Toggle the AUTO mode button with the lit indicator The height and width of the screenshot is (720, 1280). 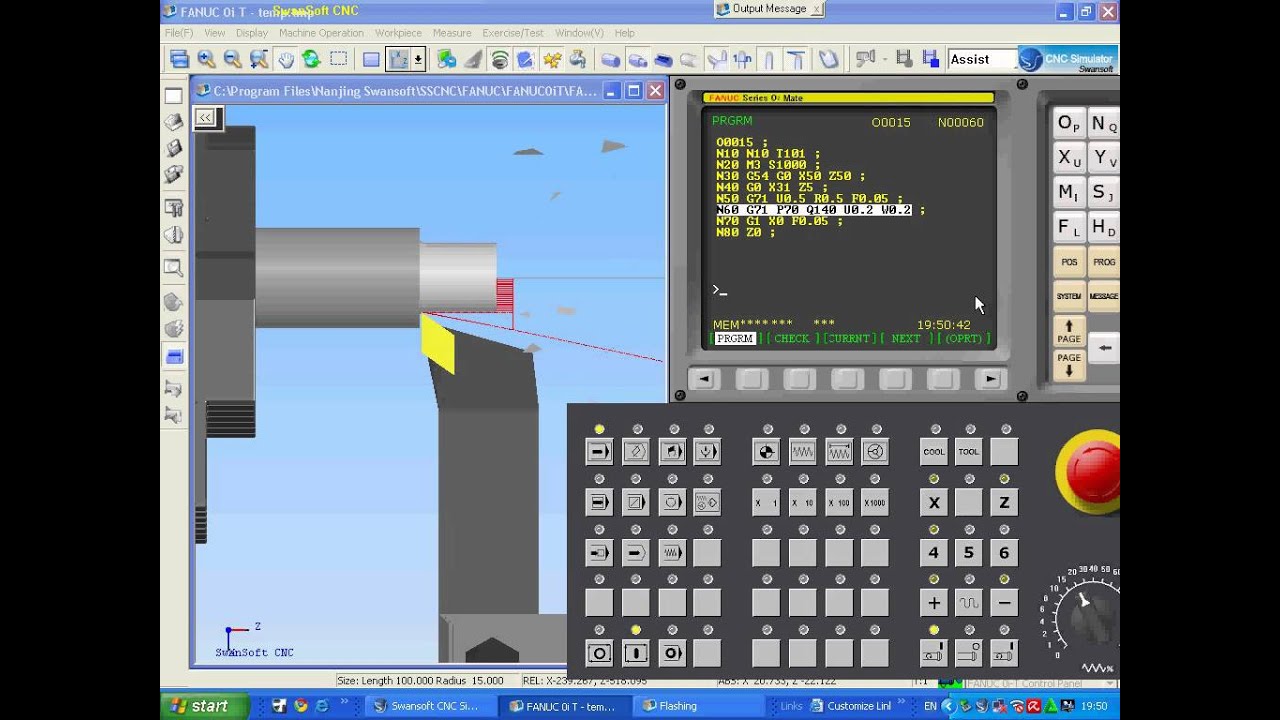599,452
